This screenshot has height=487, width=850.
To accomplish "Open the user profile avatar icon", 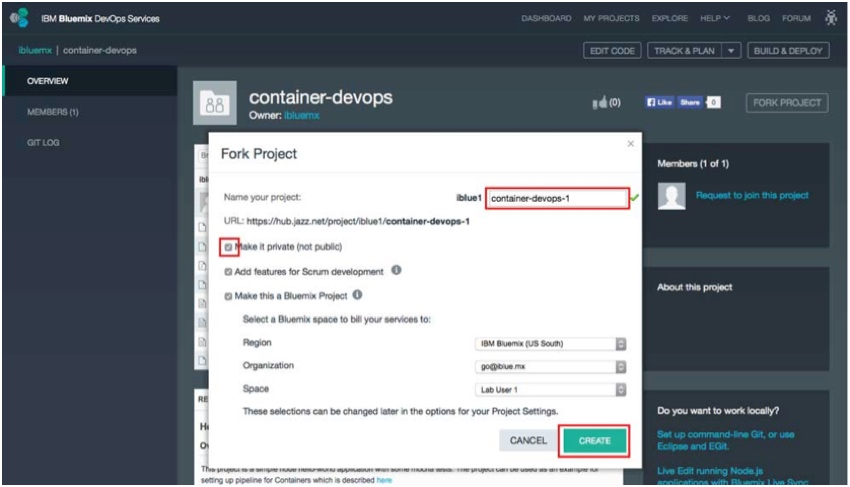I will coord(830,18).
